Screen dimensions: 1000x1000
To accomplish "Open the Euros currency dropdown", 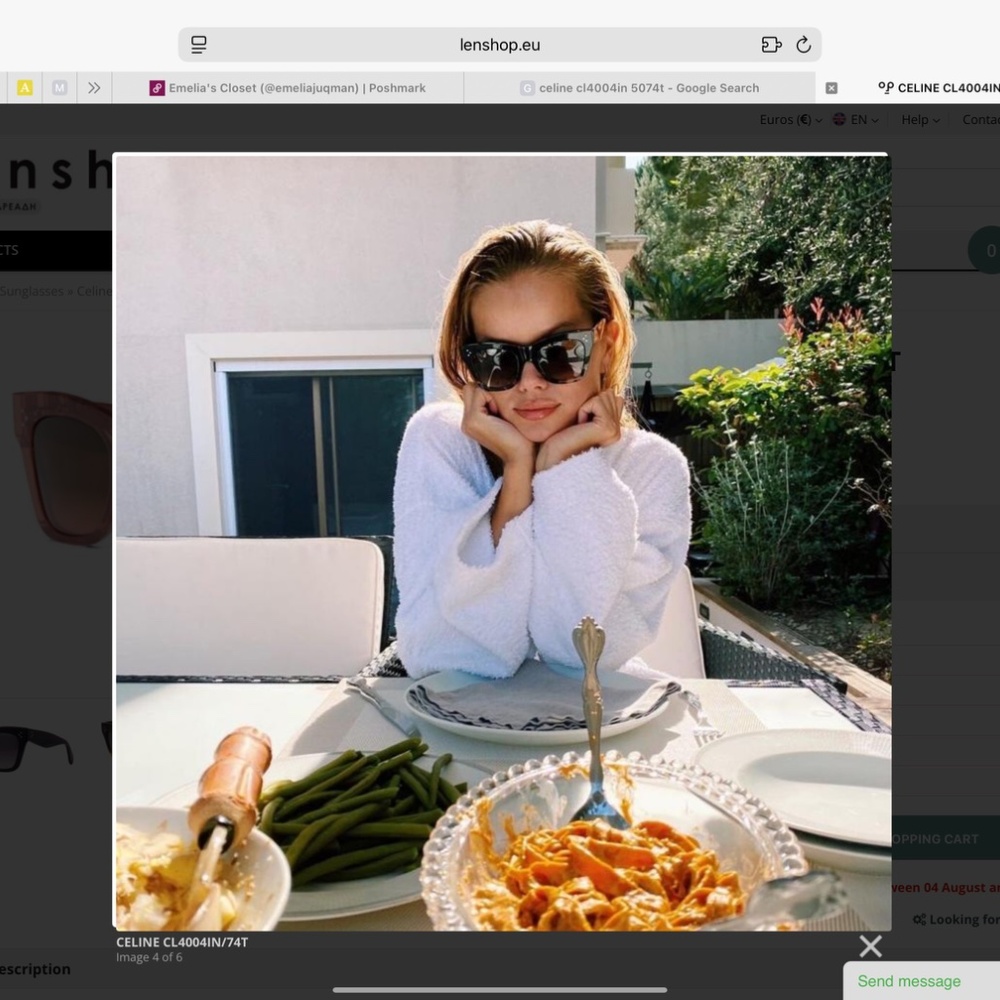I will [790, 120].
